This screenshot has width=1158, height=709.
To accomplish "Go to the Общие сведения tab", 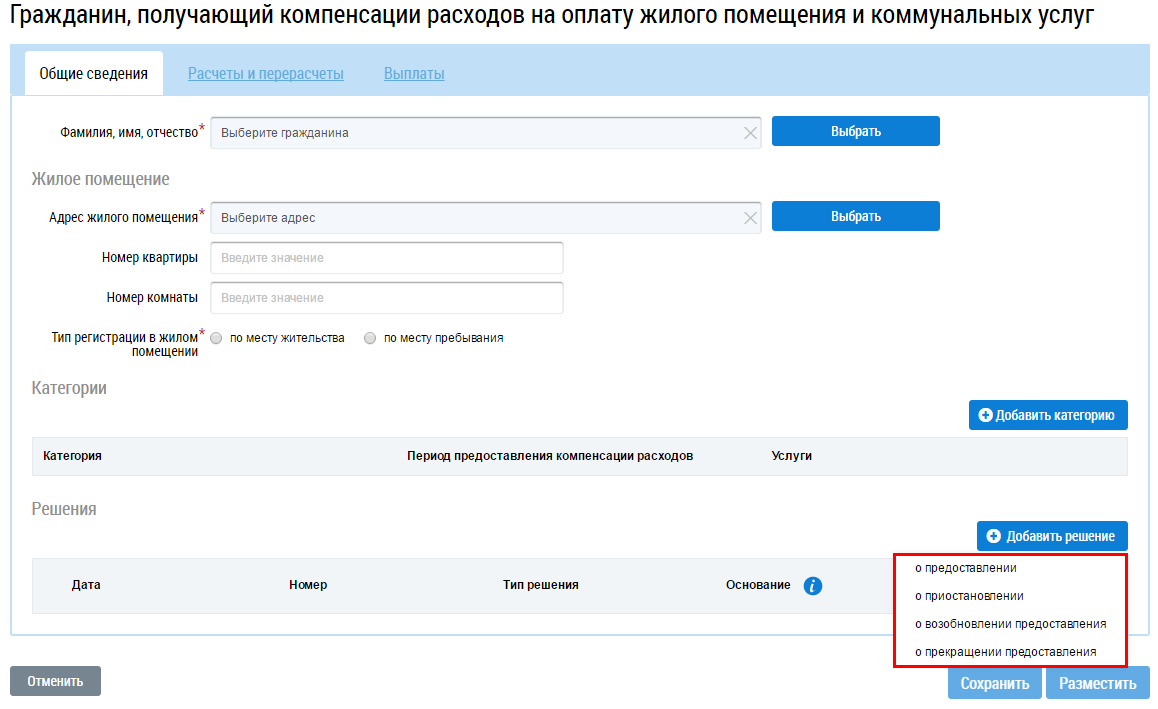I will tap(93, 74).
